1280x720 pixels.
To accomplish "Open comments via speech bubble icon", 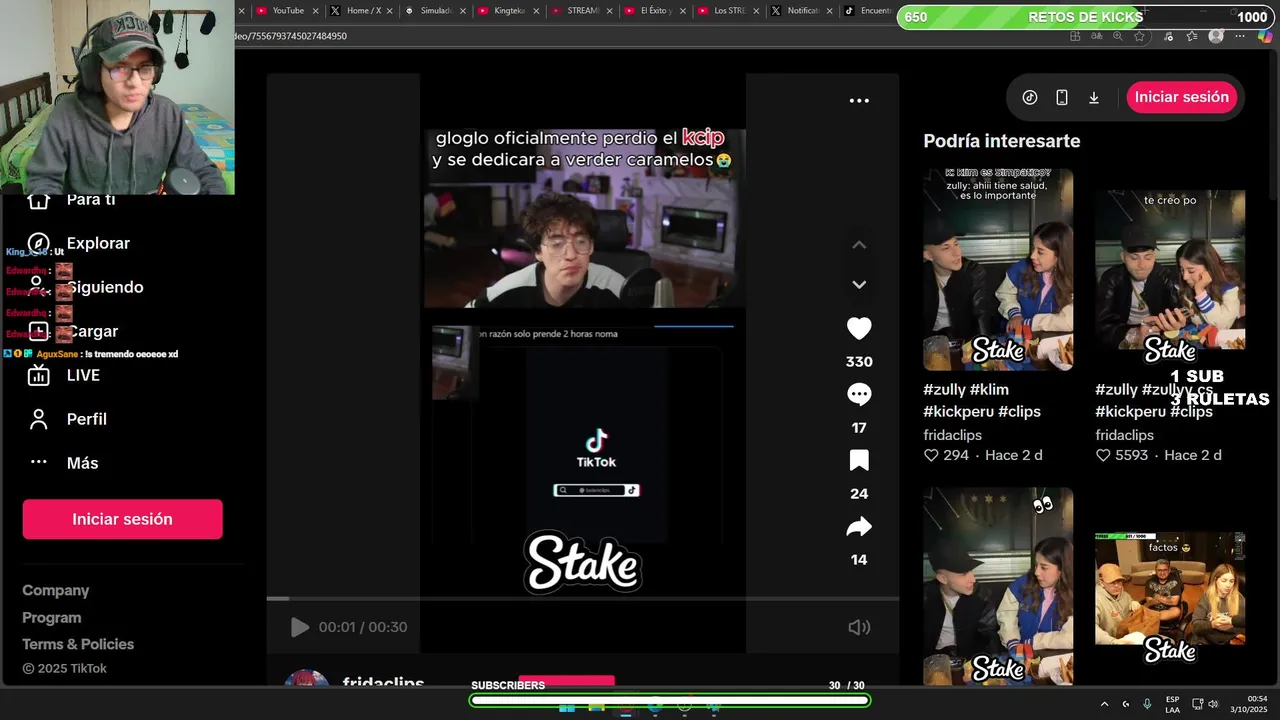I will click(x=859, y=394).
